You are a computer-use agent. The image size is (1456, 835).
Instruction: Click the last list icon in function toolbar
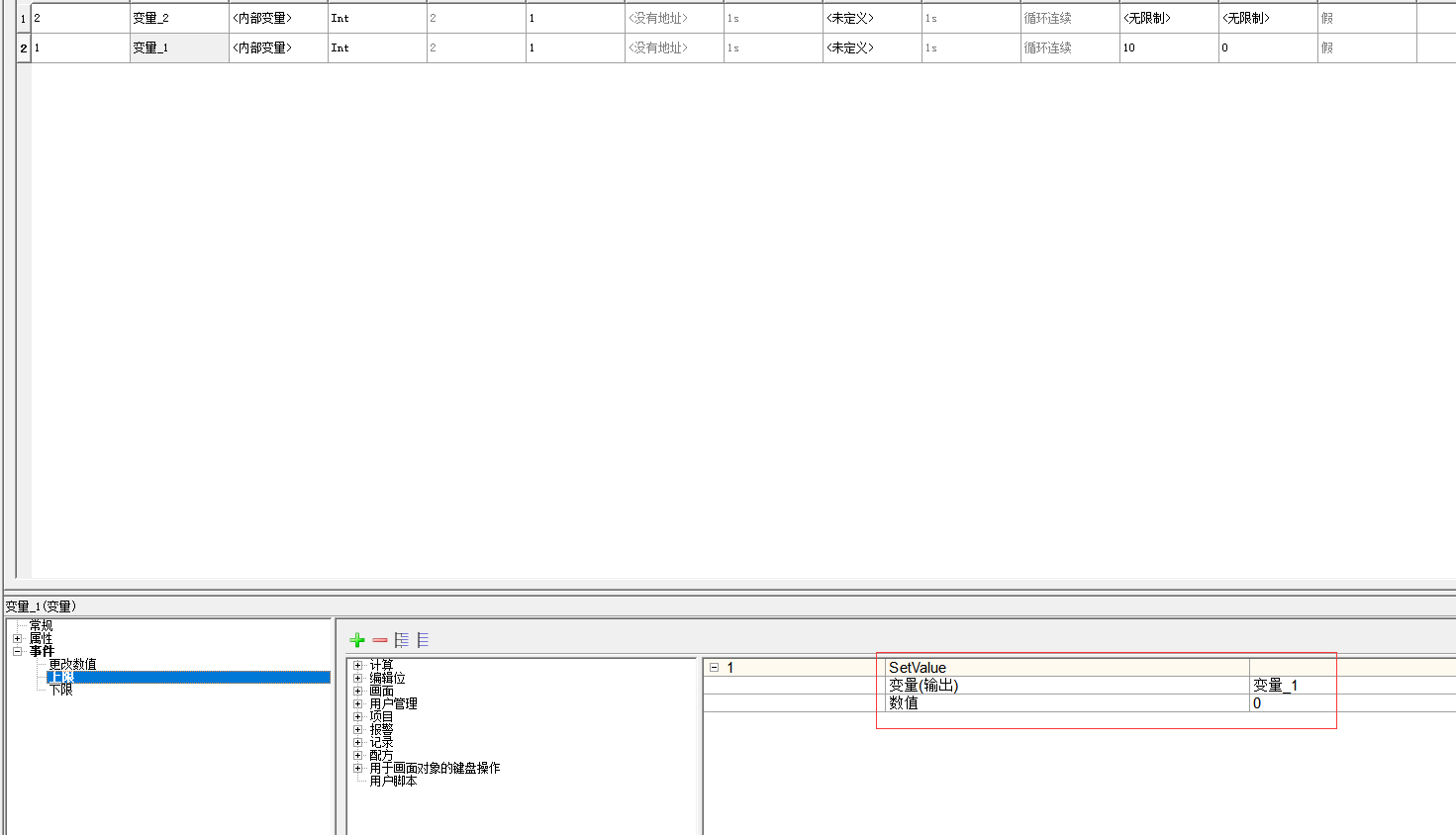click(x=423, y=640)
